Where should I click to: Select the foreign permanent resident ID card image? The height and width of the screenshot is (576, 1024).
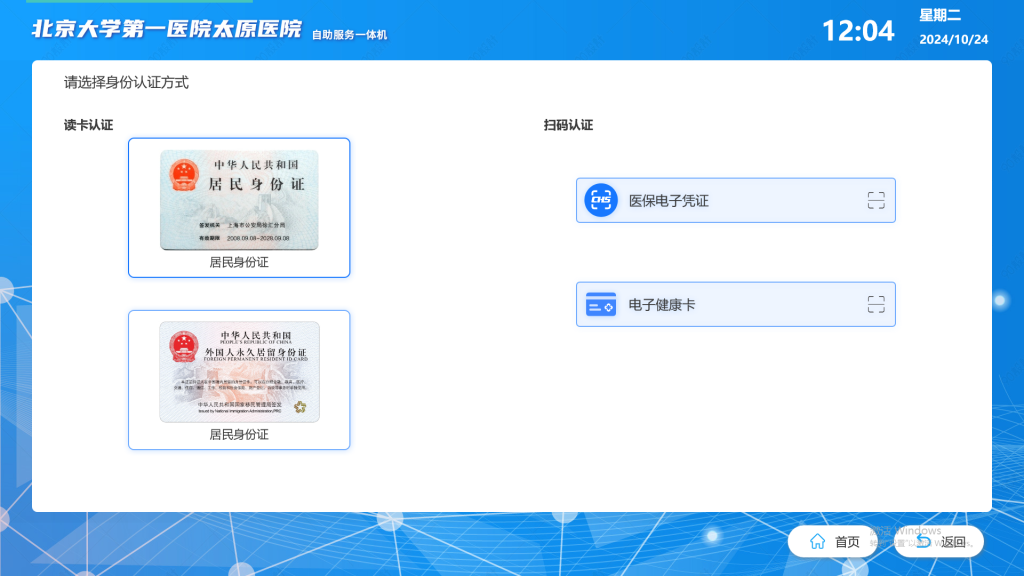[x=239, y=372]
